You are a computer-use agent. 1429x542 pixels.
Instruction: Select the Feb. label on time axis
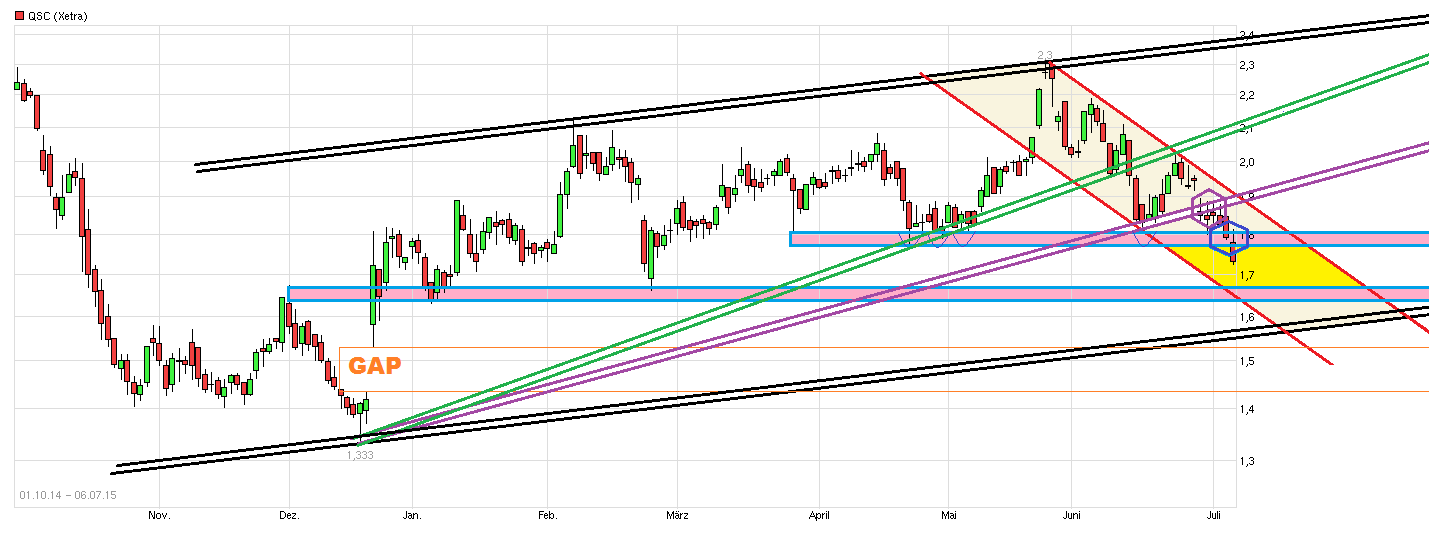[547, 516]
